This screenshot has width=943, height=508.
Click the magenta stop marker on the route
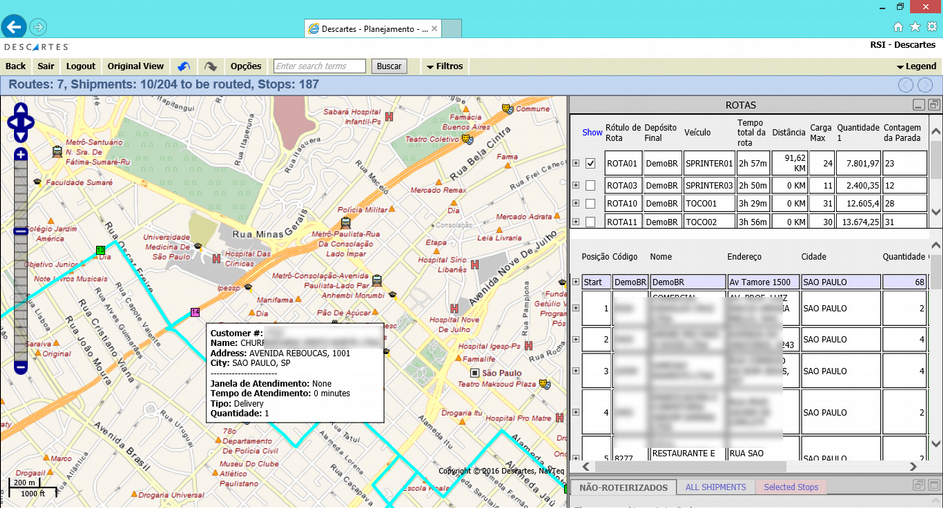[x=195, y=313]
